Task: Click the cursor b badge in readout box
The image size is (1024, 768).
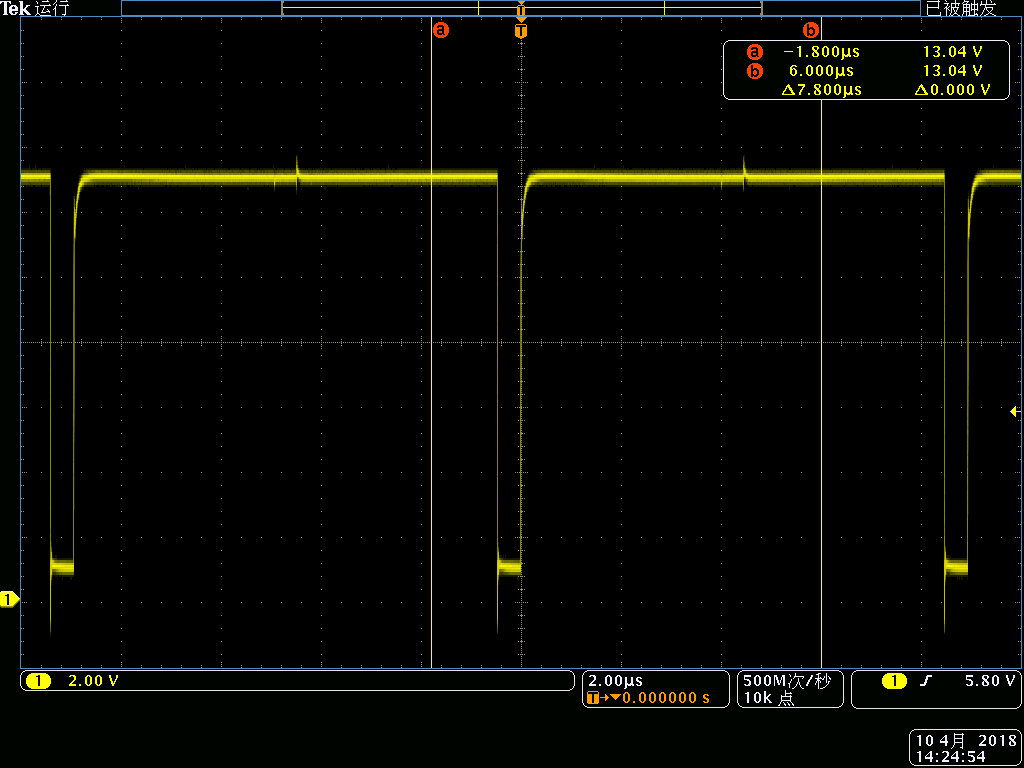Action: pyautogui.click(x=754, y=71)
